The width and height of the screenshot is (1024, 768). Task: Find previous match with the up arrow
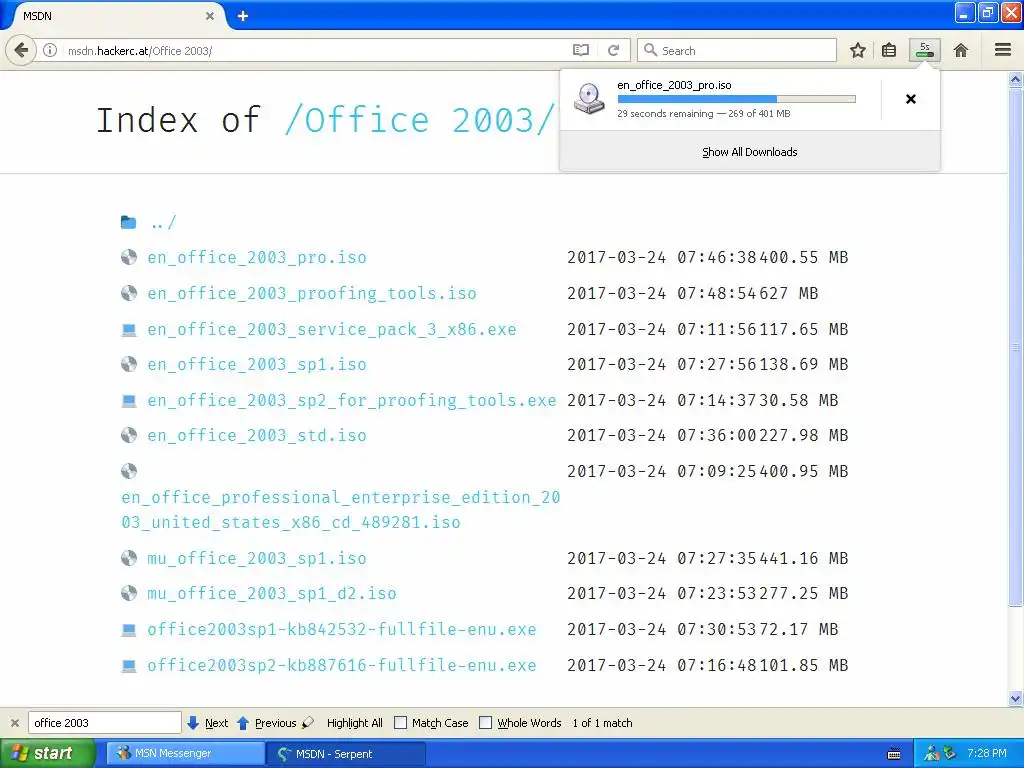243,723
